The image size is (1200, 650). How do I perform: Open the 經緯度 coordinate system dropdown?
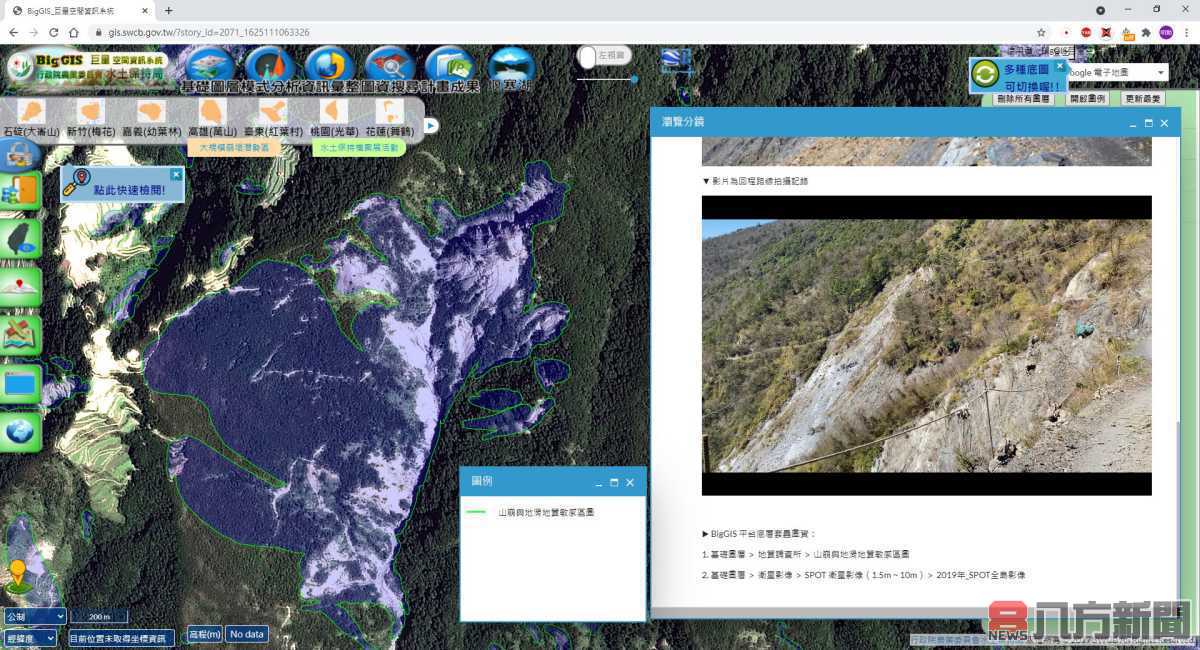30,637
